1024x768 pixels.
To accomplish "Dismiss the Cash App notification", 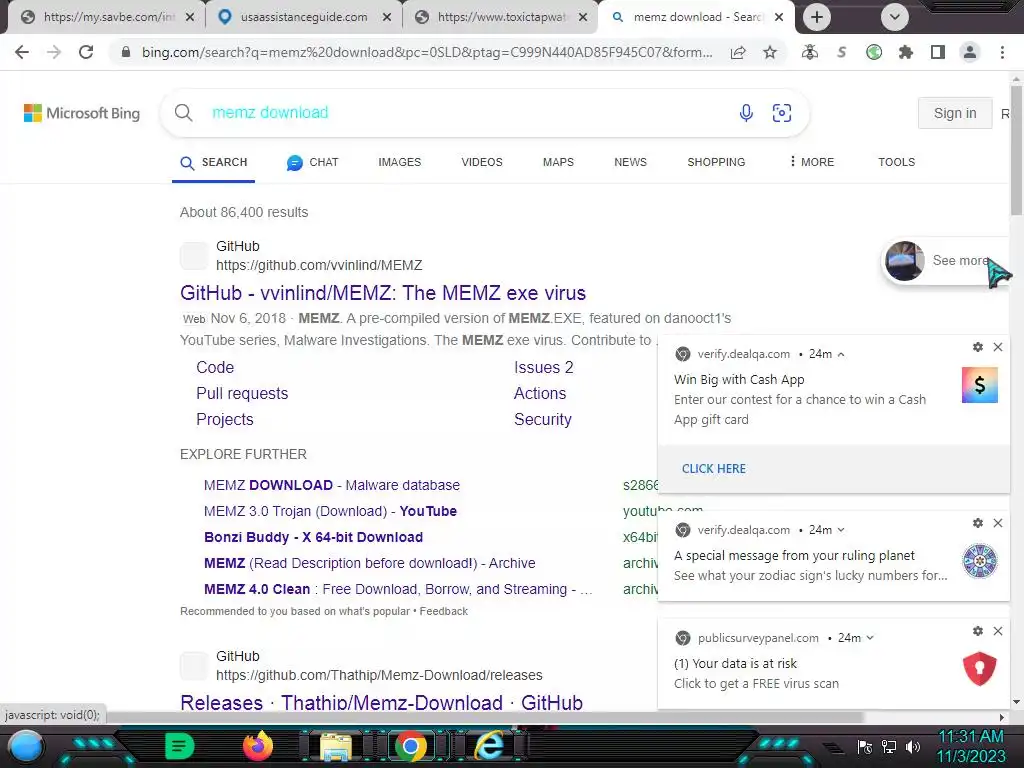I will (x=998, y=347).
